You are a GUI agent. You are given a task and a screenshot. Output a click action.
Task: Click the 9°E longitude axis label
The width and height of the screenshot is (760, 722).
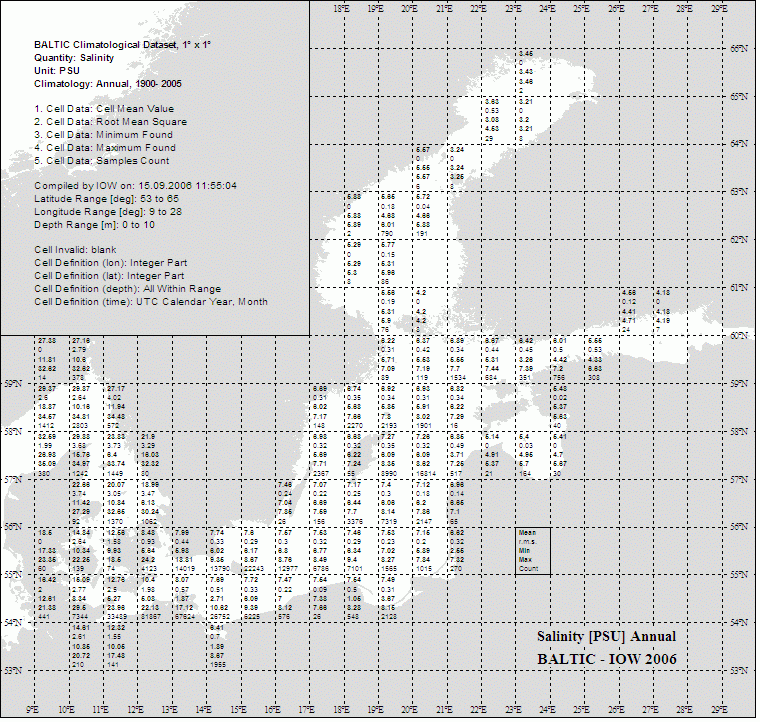tap(32, 711)
